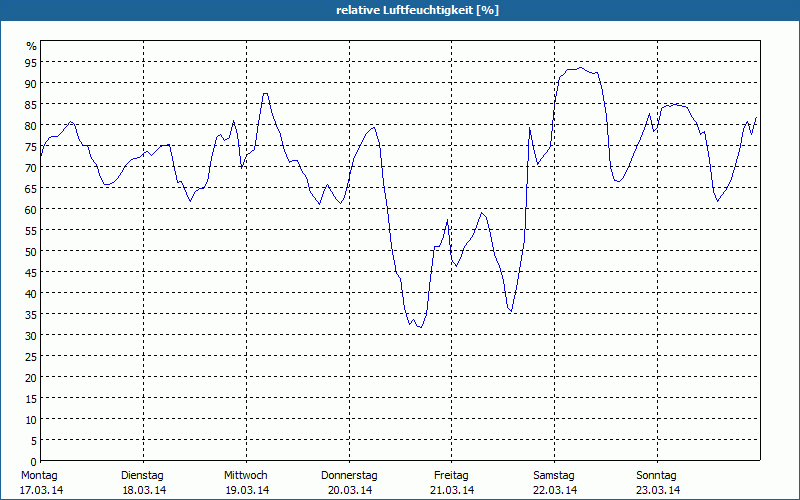The height and width of the screenshot is (500, 800).
Task: Click the '50' y-axis value
Action: tap(31, 252)
